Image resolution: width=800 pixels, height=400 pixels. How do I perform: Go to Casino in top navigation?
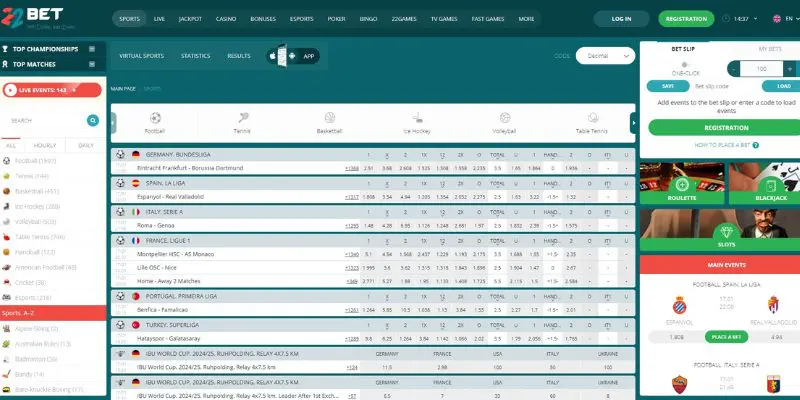227,18
